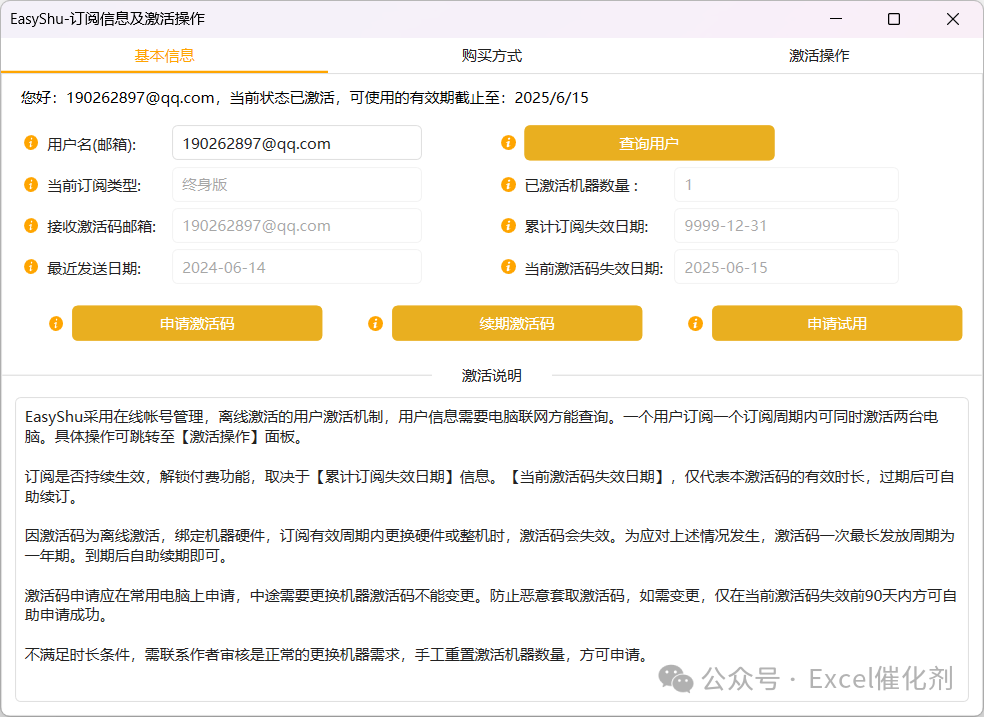Image resolution: width=984 pixels, height=717 pixels.
Task: Click the 申请试用 button
Action: click(x=837, y=323)
